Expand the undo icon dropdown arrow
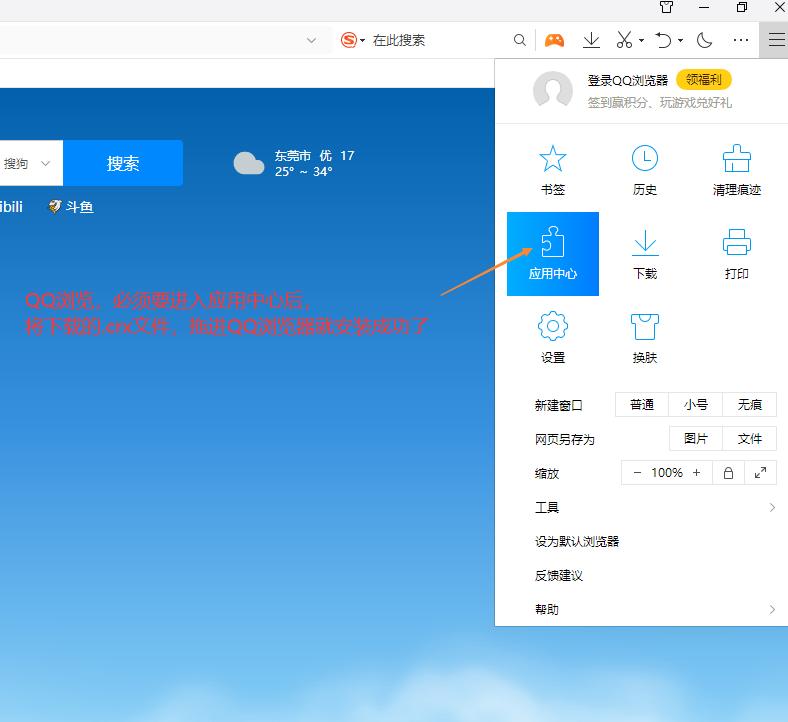The width and height of the screenshot is (788, 722). tap(680, 40)
